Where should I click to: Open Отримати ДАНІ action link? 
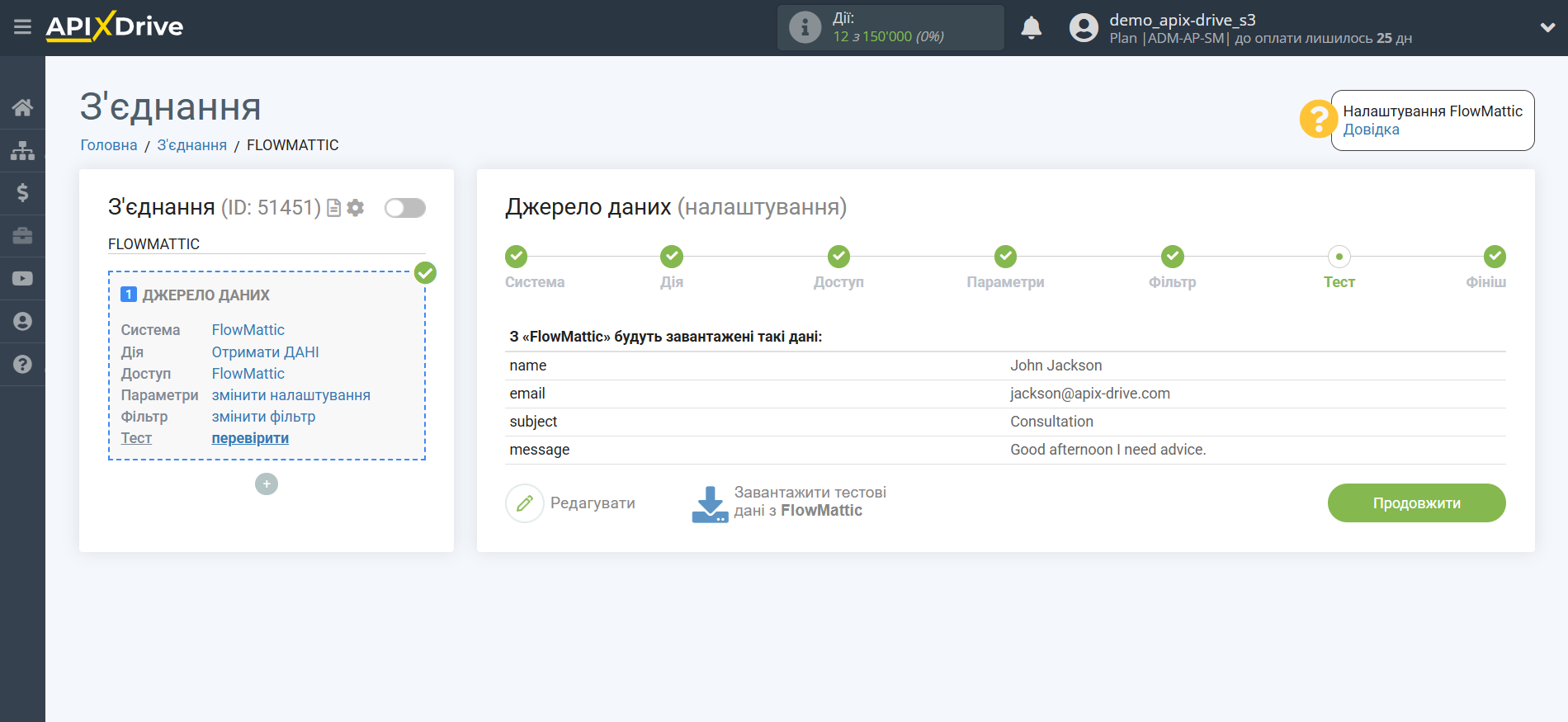tap(265, 352)
